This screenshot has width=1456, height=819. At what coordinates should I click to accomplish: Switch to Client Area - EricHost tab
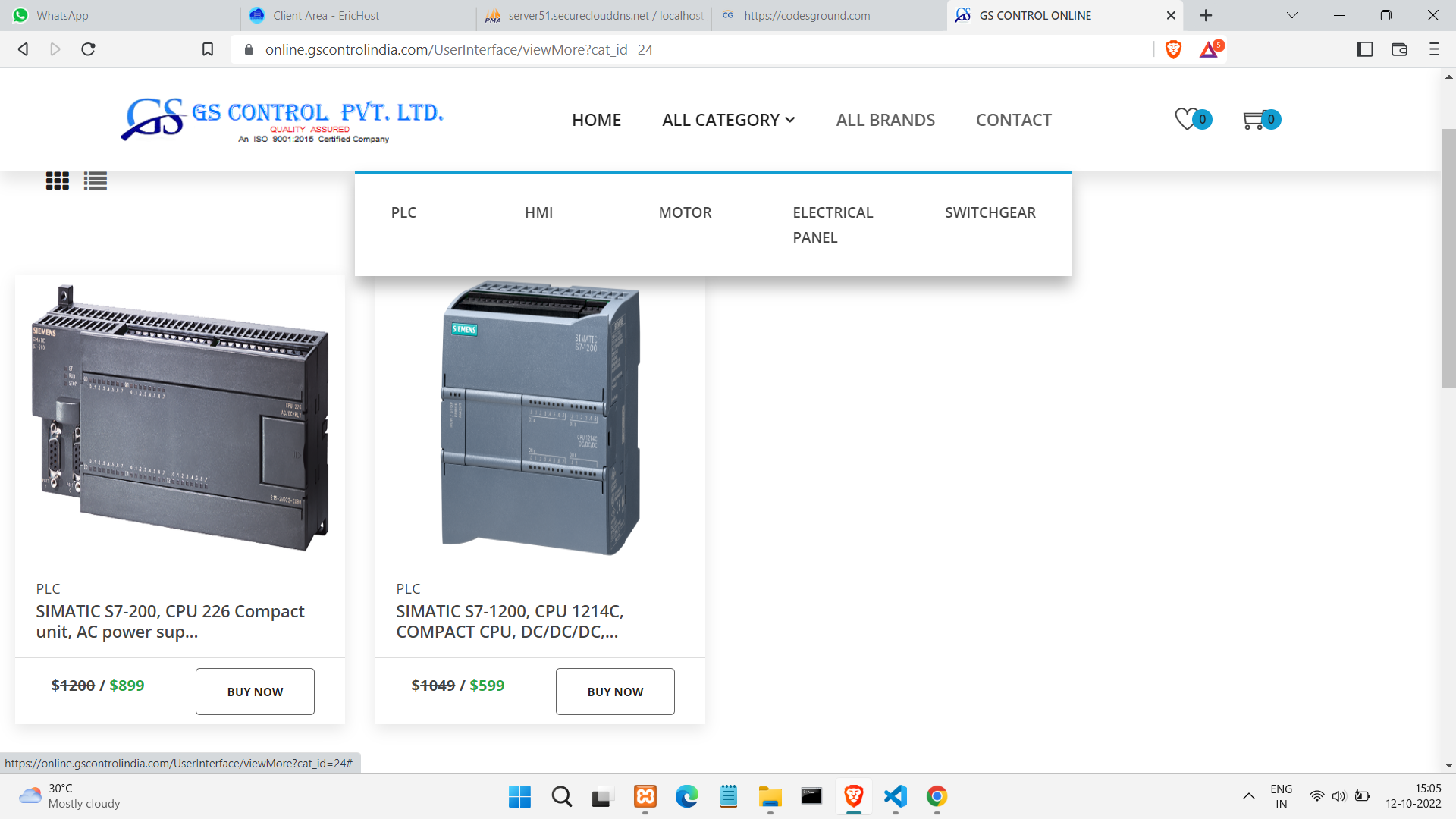[x=359, y=15]
